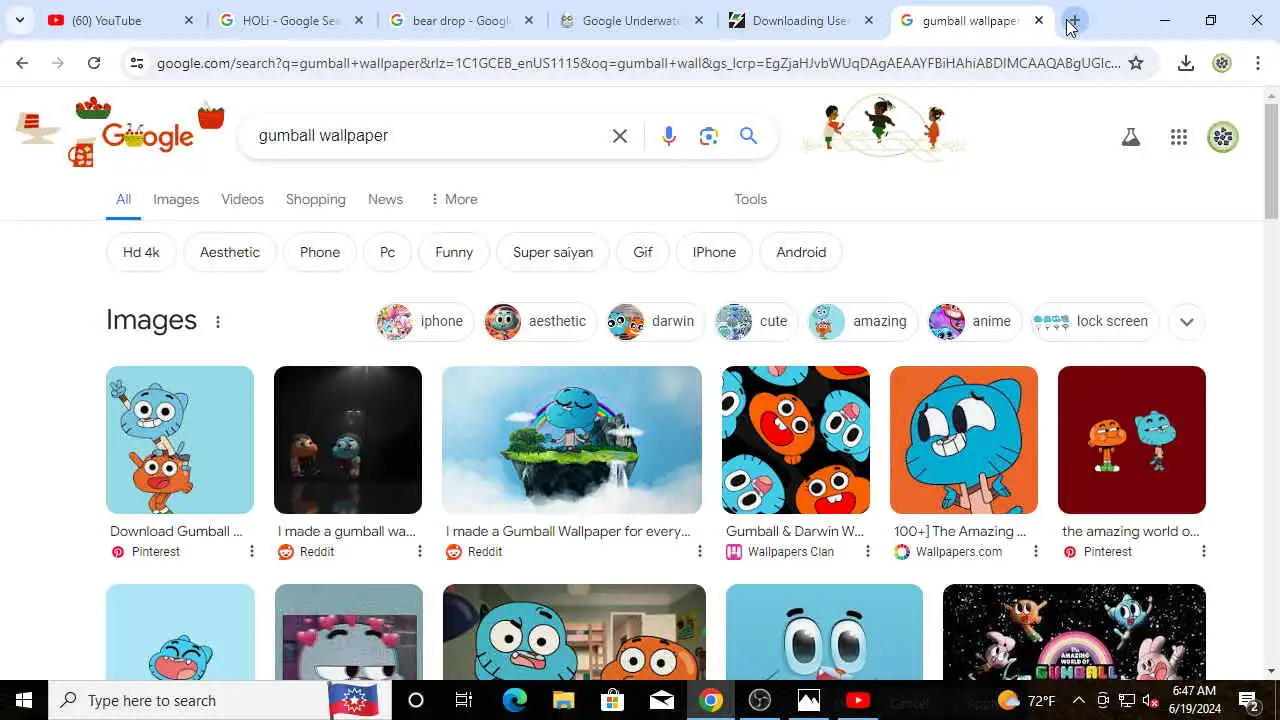Image resolution: width=1280 pixels, height=720 pixels.
Task: Switch to News results tab
Action: tap(385, 199)
